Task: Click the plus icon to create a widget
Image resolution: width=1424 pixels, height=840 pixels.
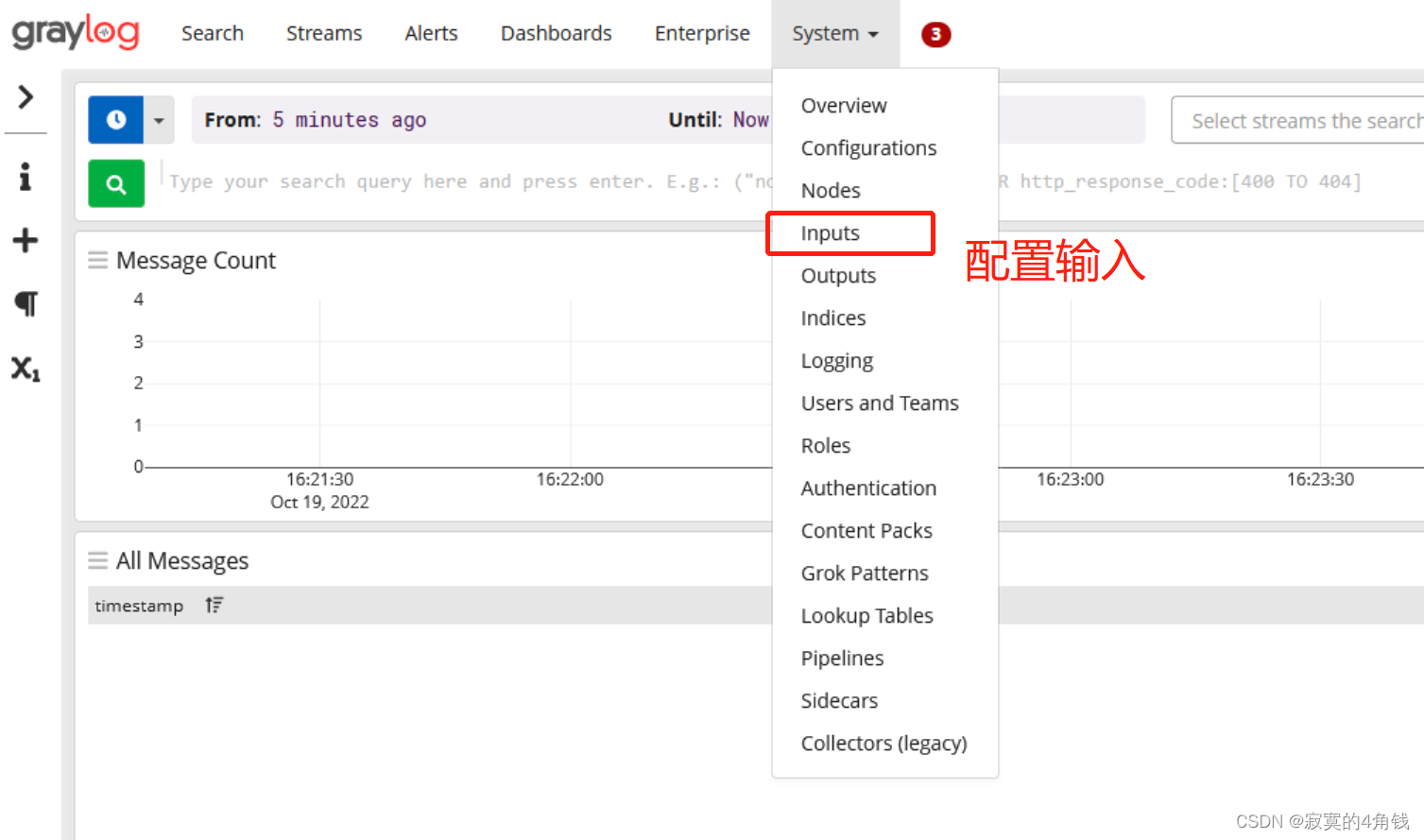Action: (x=26, y=239)
